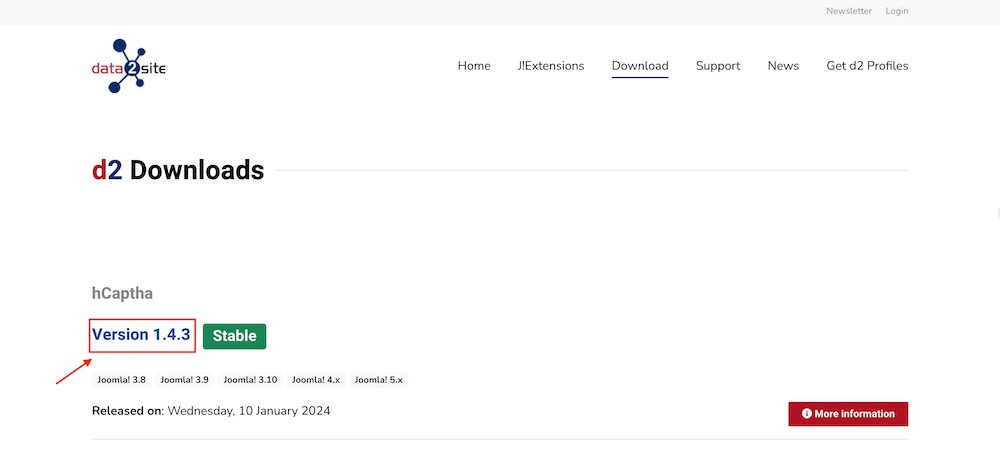Go to the News menu item
The height and width of the screenshot is (473, 1000).
[x=783, y=66]
